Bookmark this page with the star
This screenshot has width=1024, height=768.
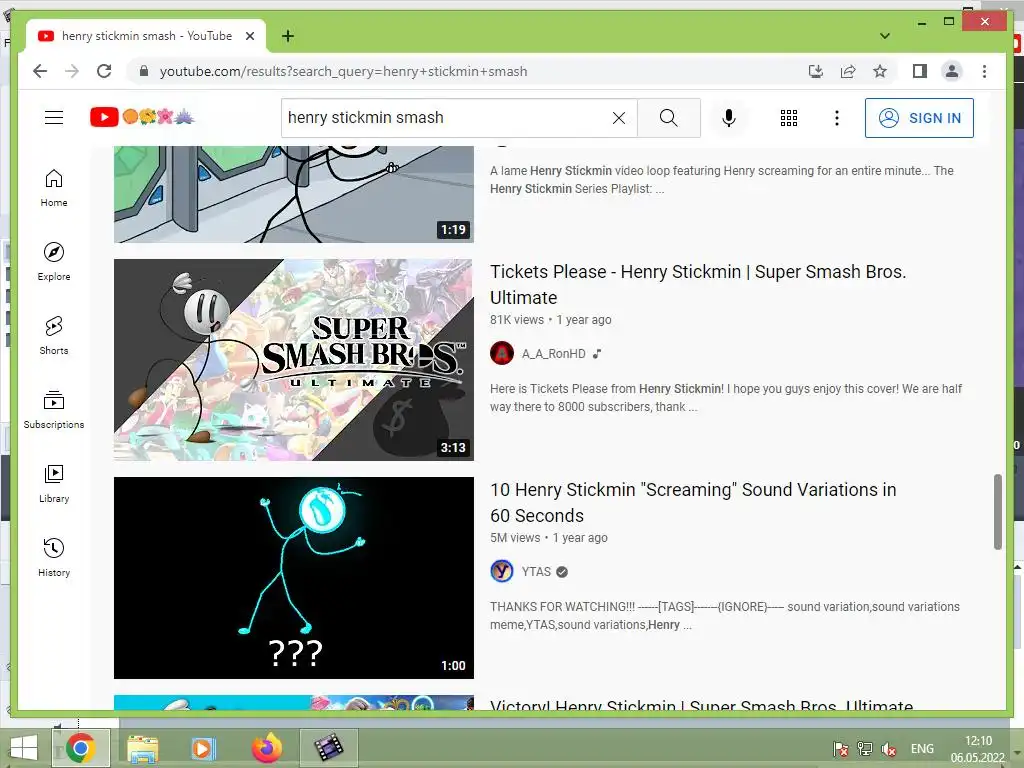coord(880,71)
